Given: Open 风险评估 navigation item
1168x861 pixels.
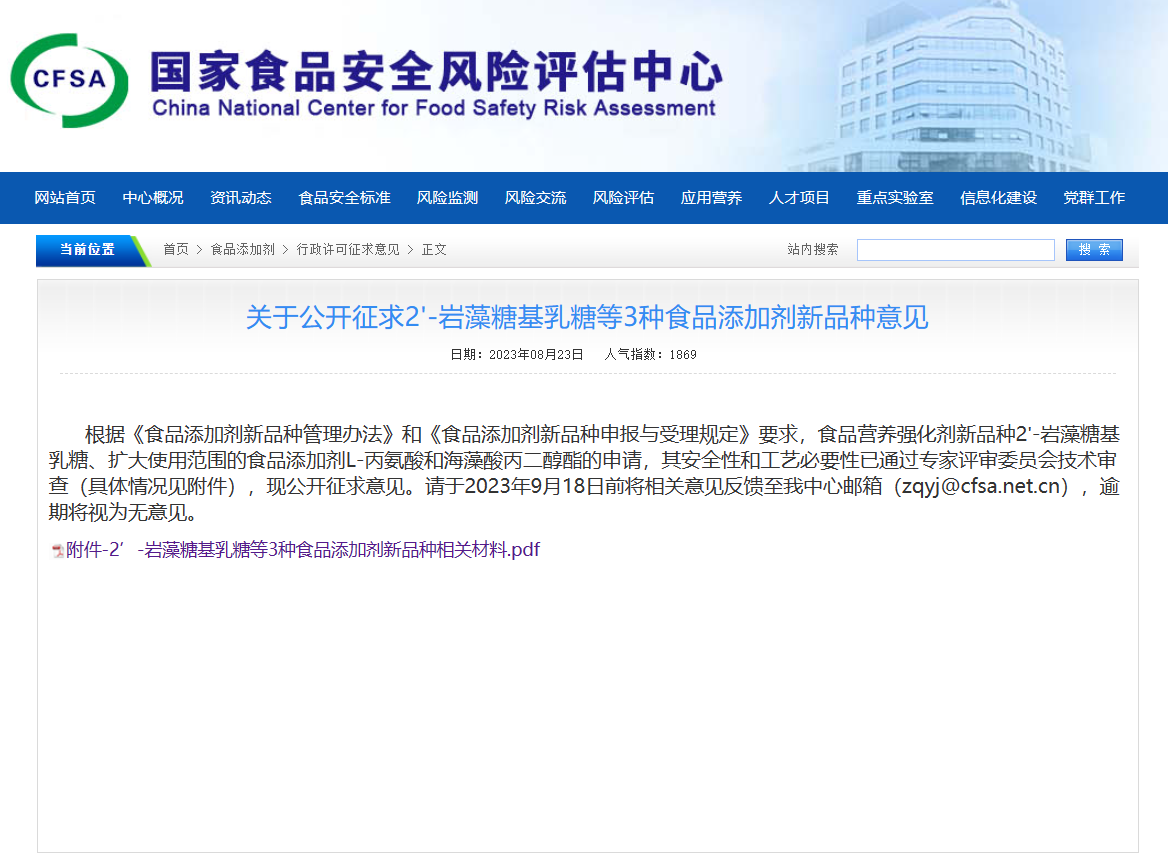Looking at the screenshot, I should pyautogui.click(x=623, y=198).
